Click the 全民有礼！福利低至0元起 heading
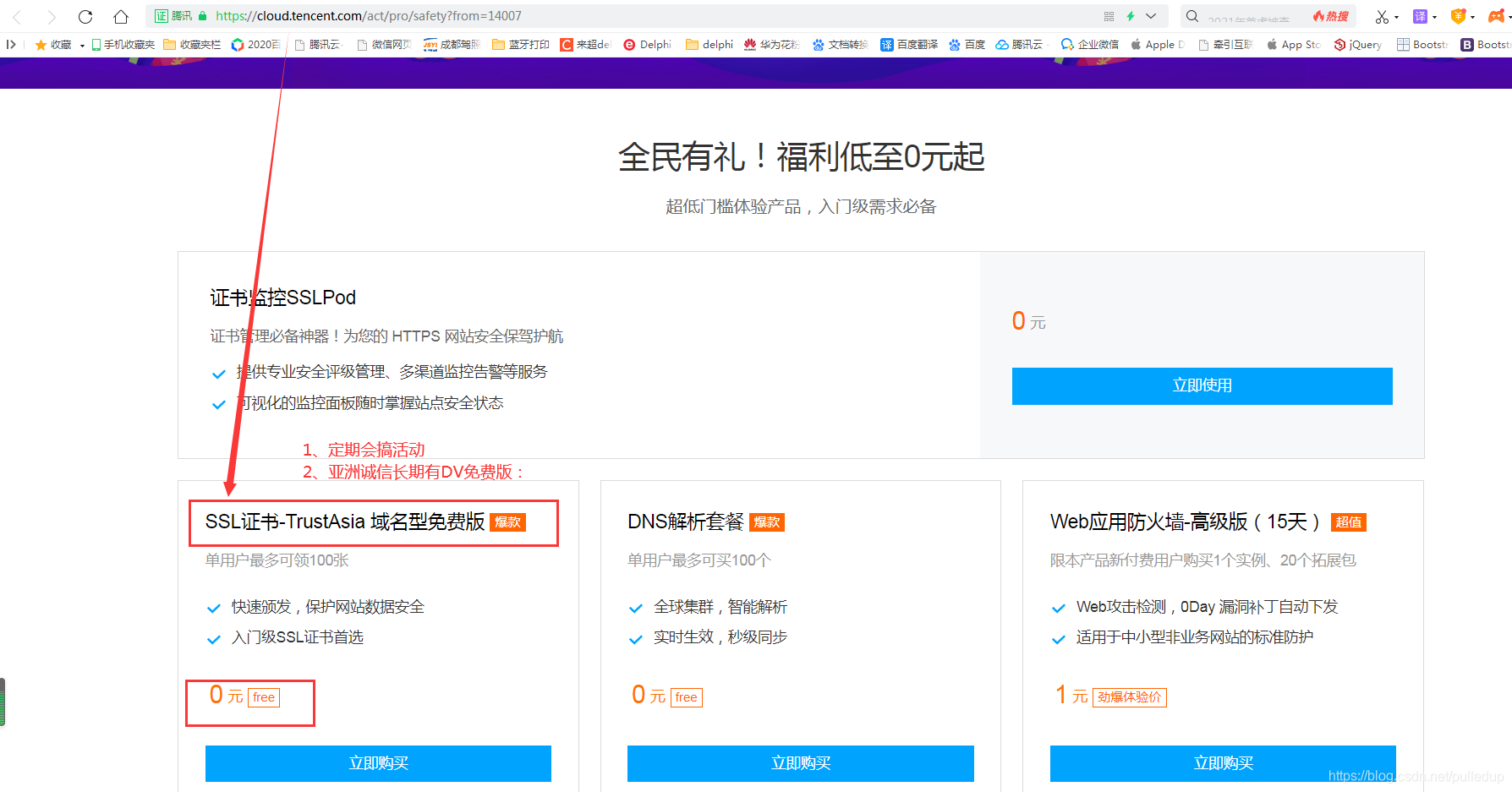Viewport: 1512px width, 792px height. click(x=801, y=157)
